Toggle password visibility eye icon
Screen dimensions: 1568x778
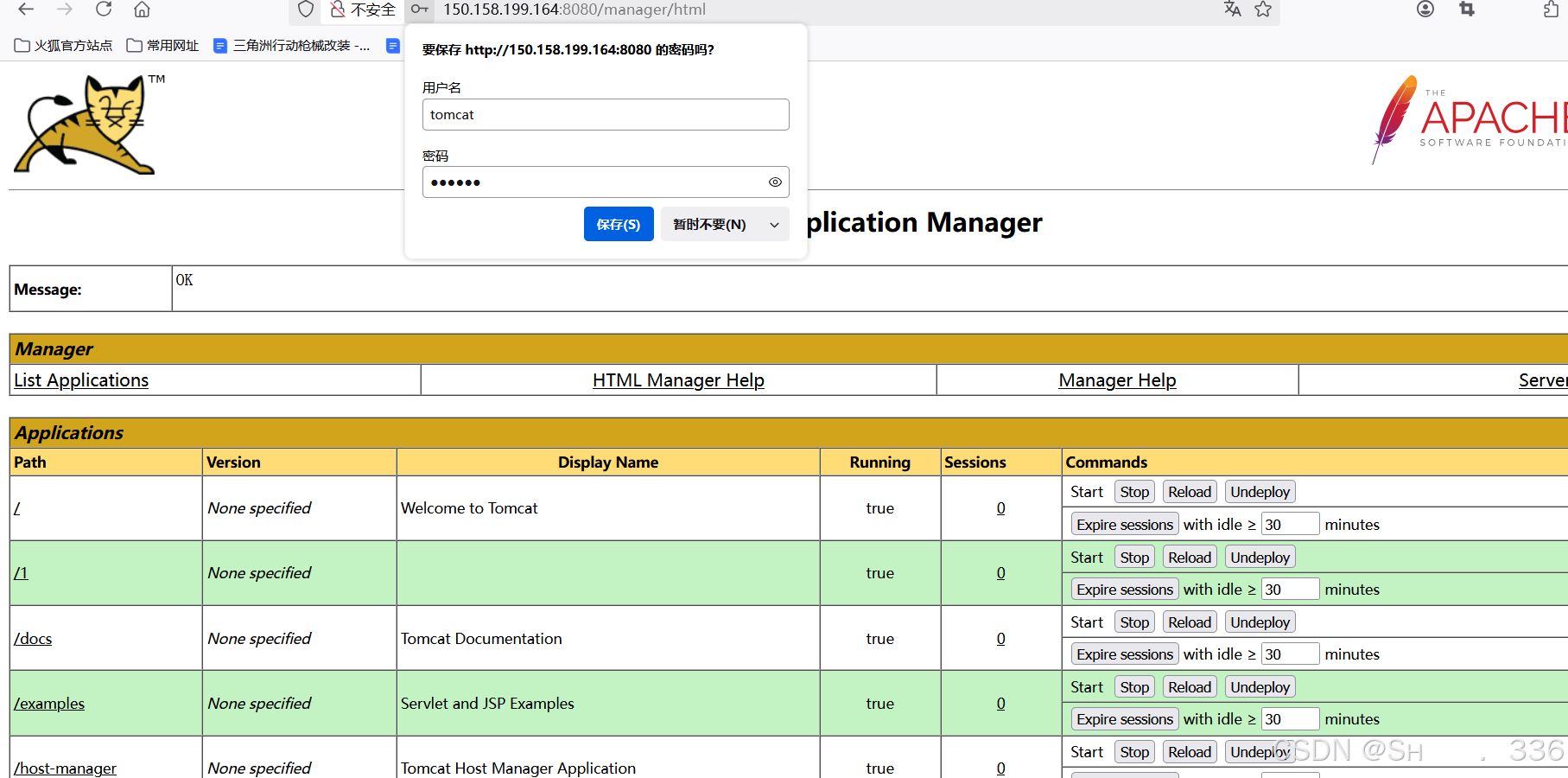775,182
